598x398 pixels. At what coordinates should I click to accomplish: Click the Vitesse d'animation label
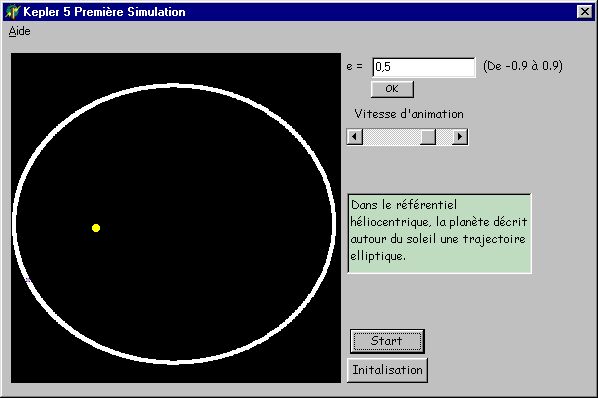point(409,114)
